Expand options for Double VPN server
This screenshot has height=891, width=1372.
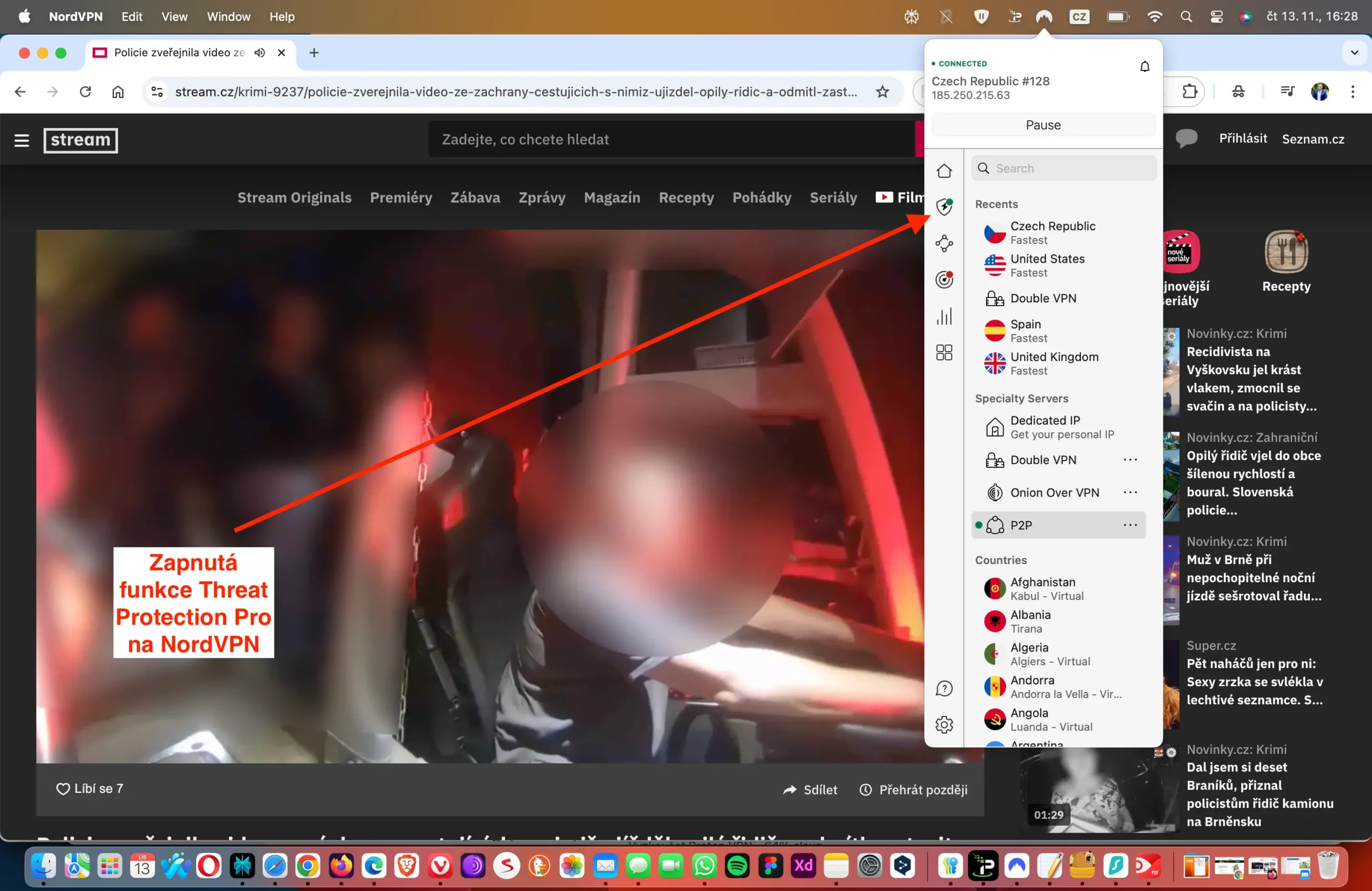click(1130, 459)
